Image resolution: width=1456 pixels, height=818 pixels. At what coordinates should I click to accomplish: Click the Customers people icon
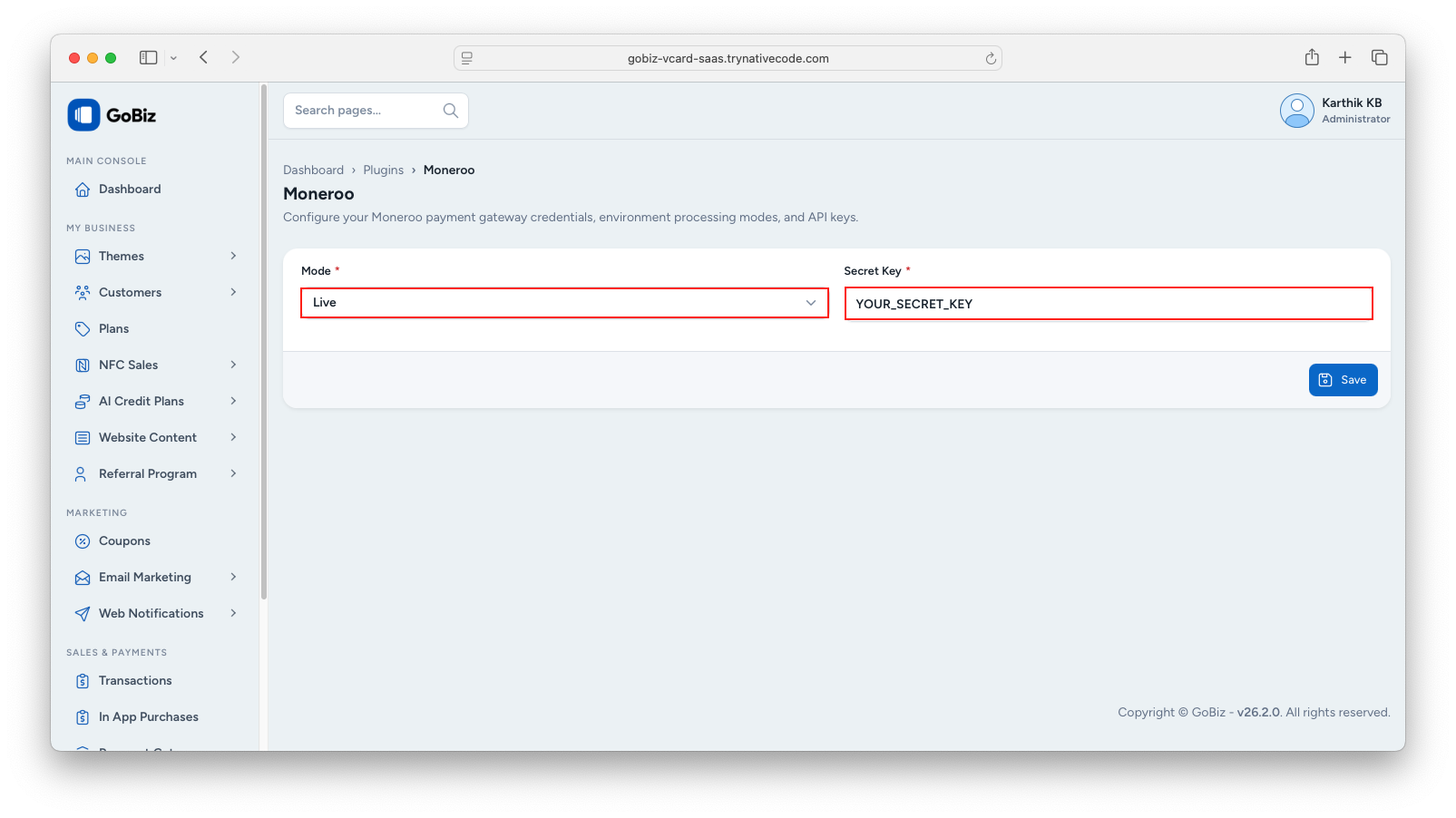point(83,293)
